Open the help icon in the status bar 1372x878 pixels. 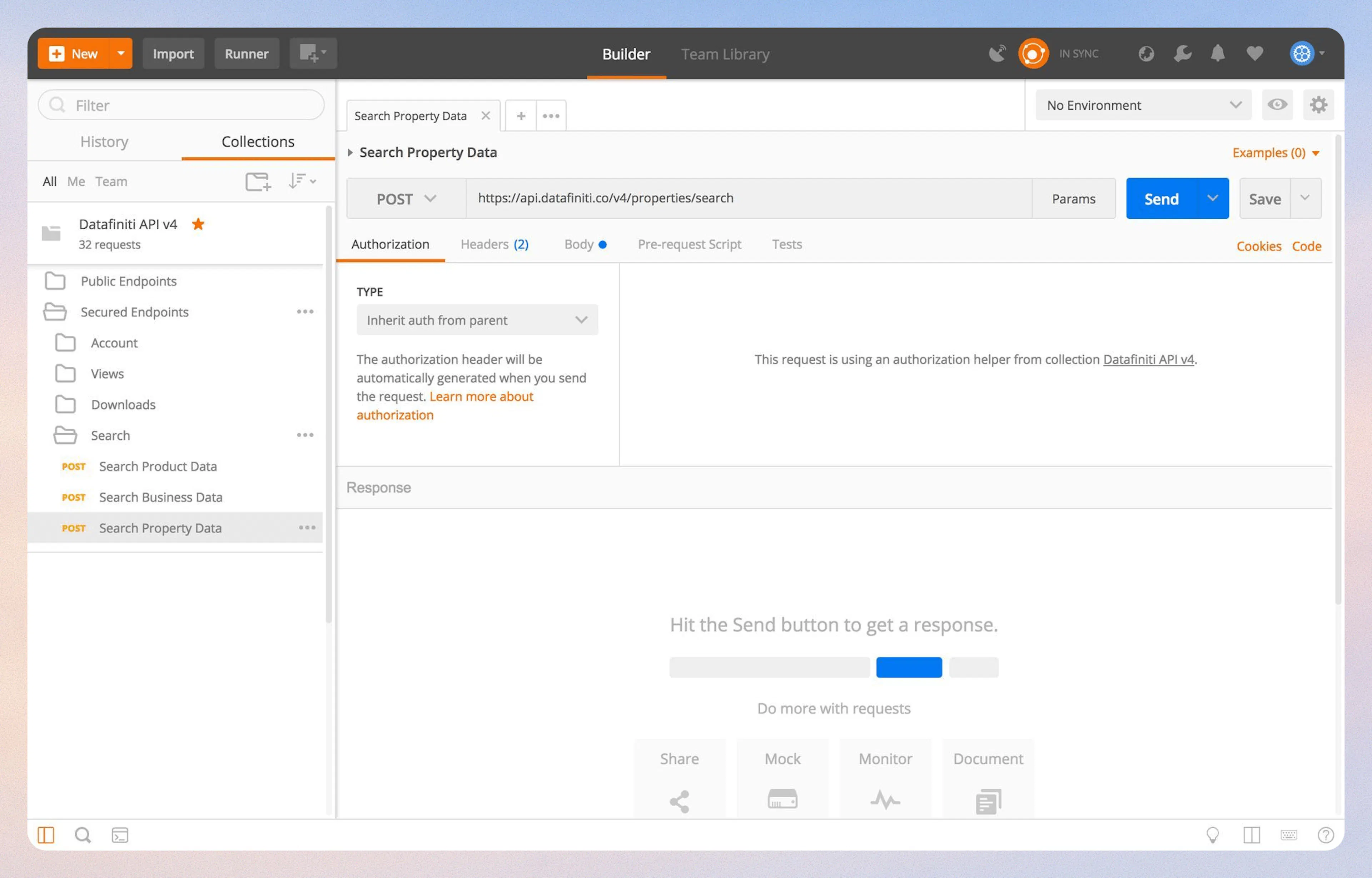(1325, 835)
